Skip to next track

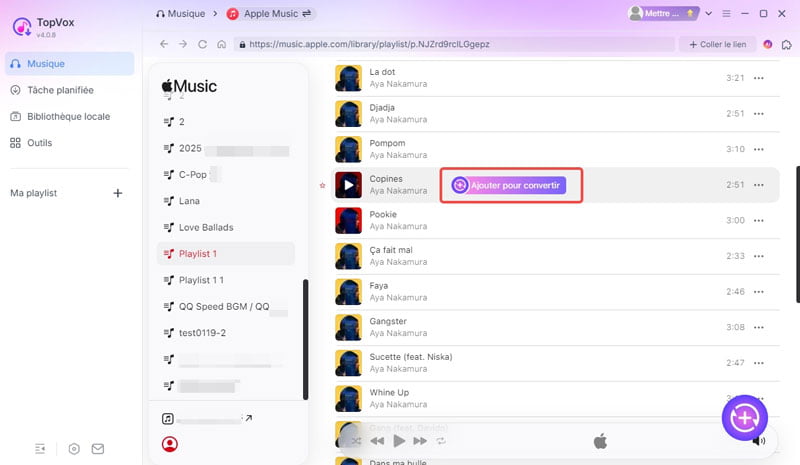420,441
